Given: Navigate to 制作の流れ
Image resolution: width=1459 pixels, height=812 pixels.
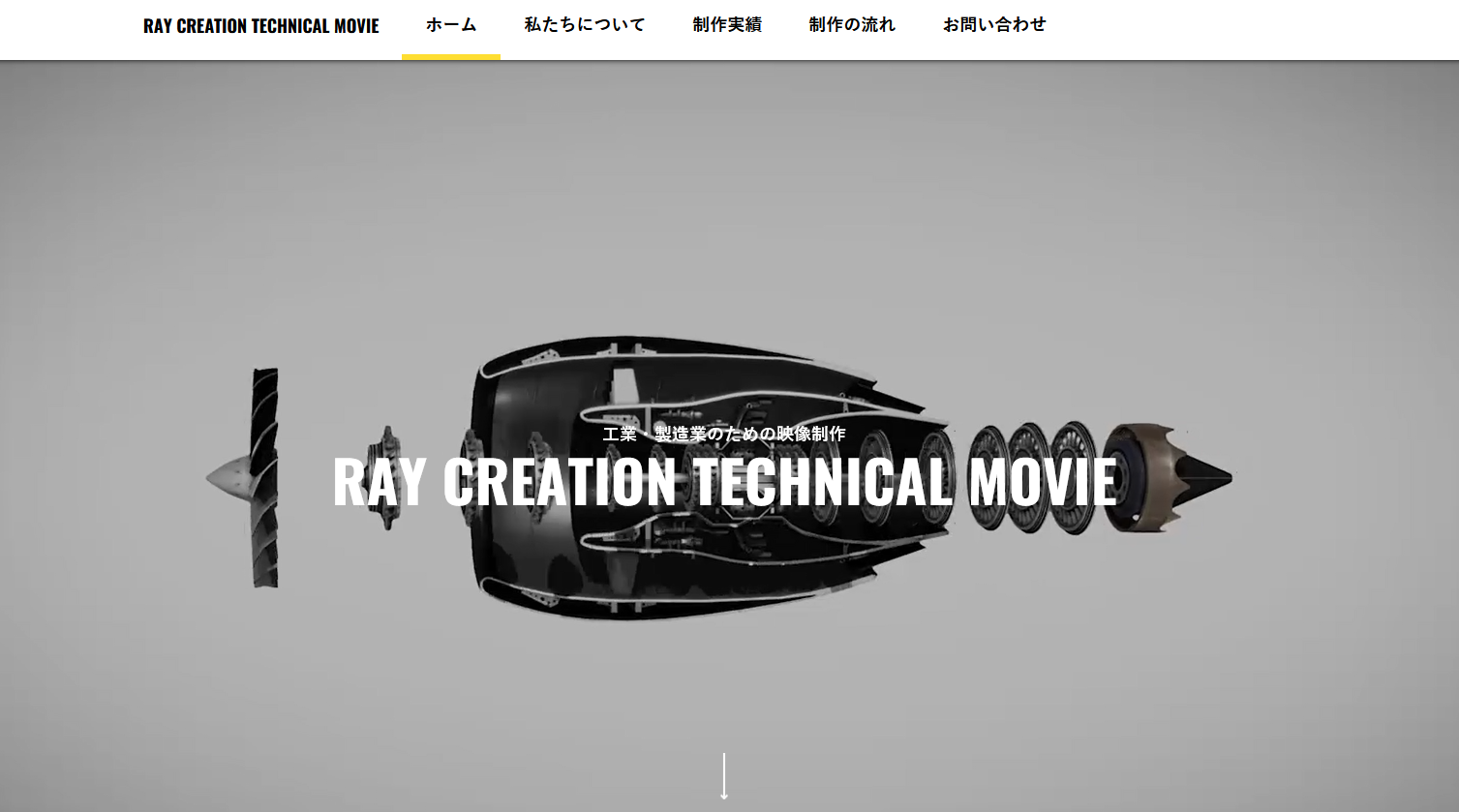Looking at the screenshot, I should pos(852,25).
